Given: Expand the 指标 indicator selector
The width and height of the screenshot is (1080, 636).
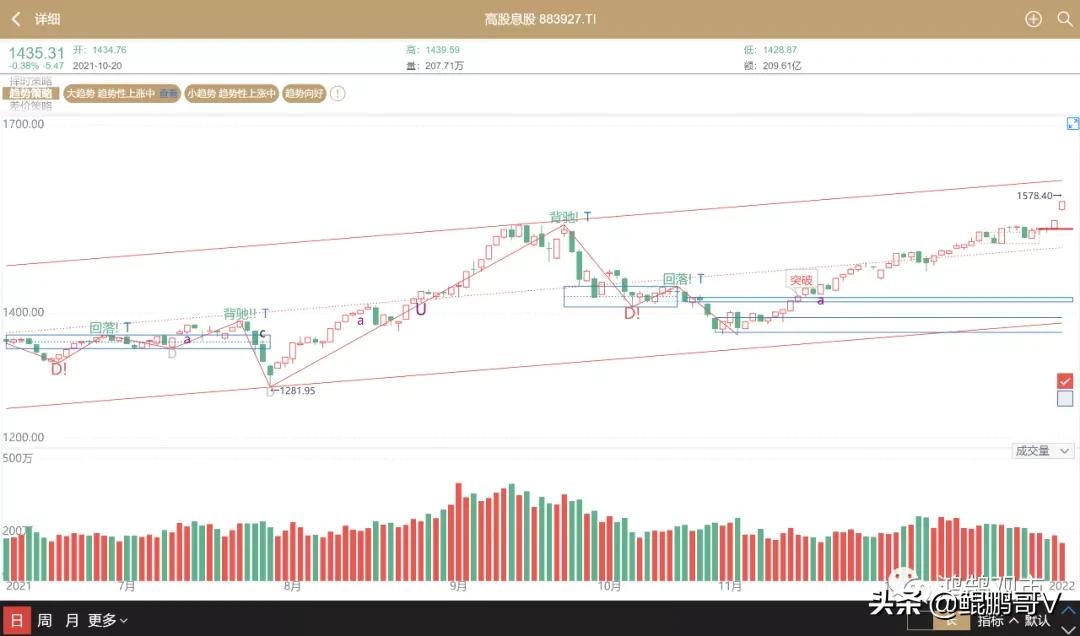Looking at the screenshot, I should coord(994,620).
